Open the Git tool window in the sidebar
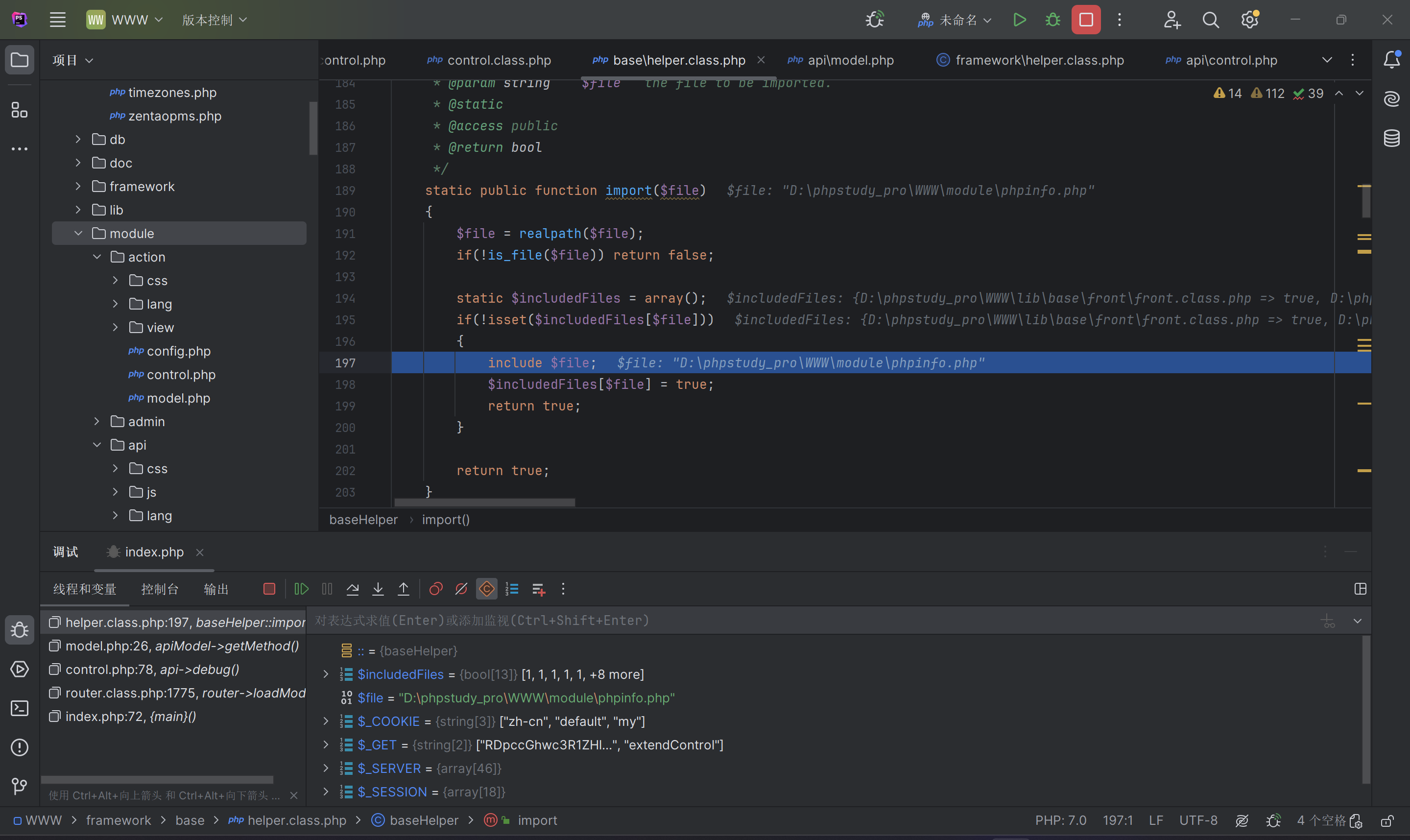This screenshot has height=840, width=1410. pyautogui.click(x=19, y=786)
